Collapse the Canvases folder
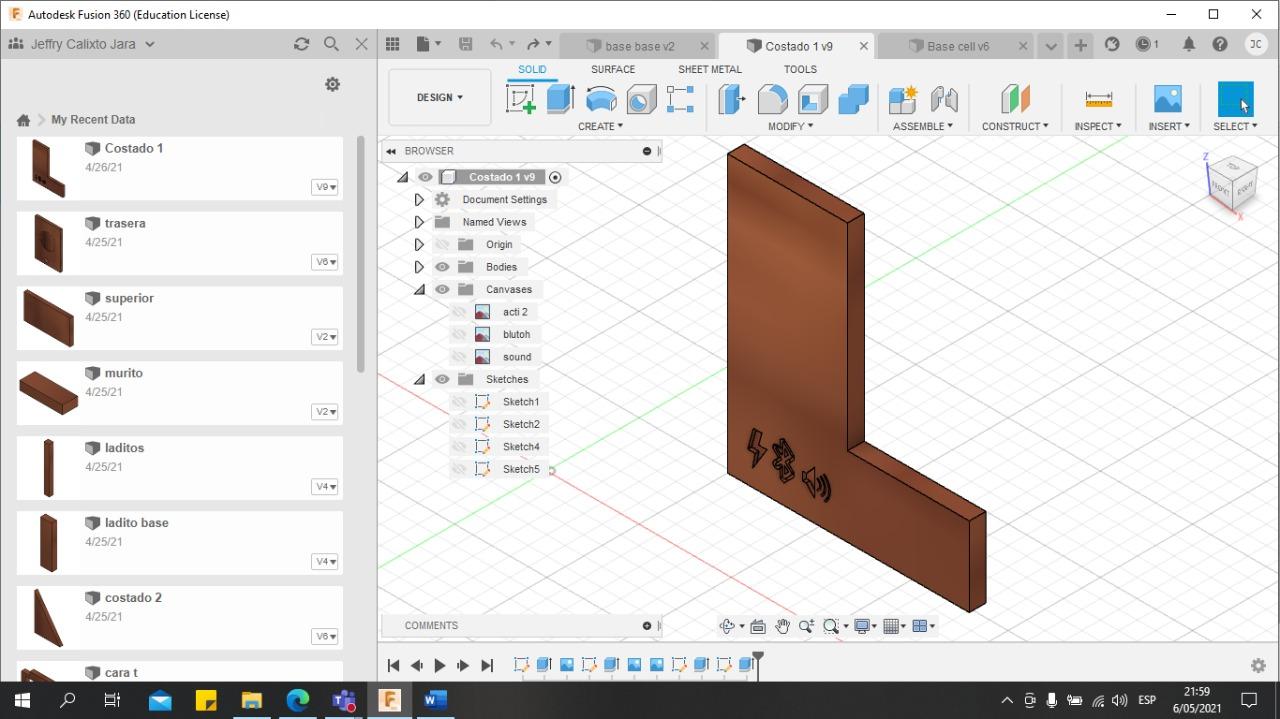 click(419, 290)
